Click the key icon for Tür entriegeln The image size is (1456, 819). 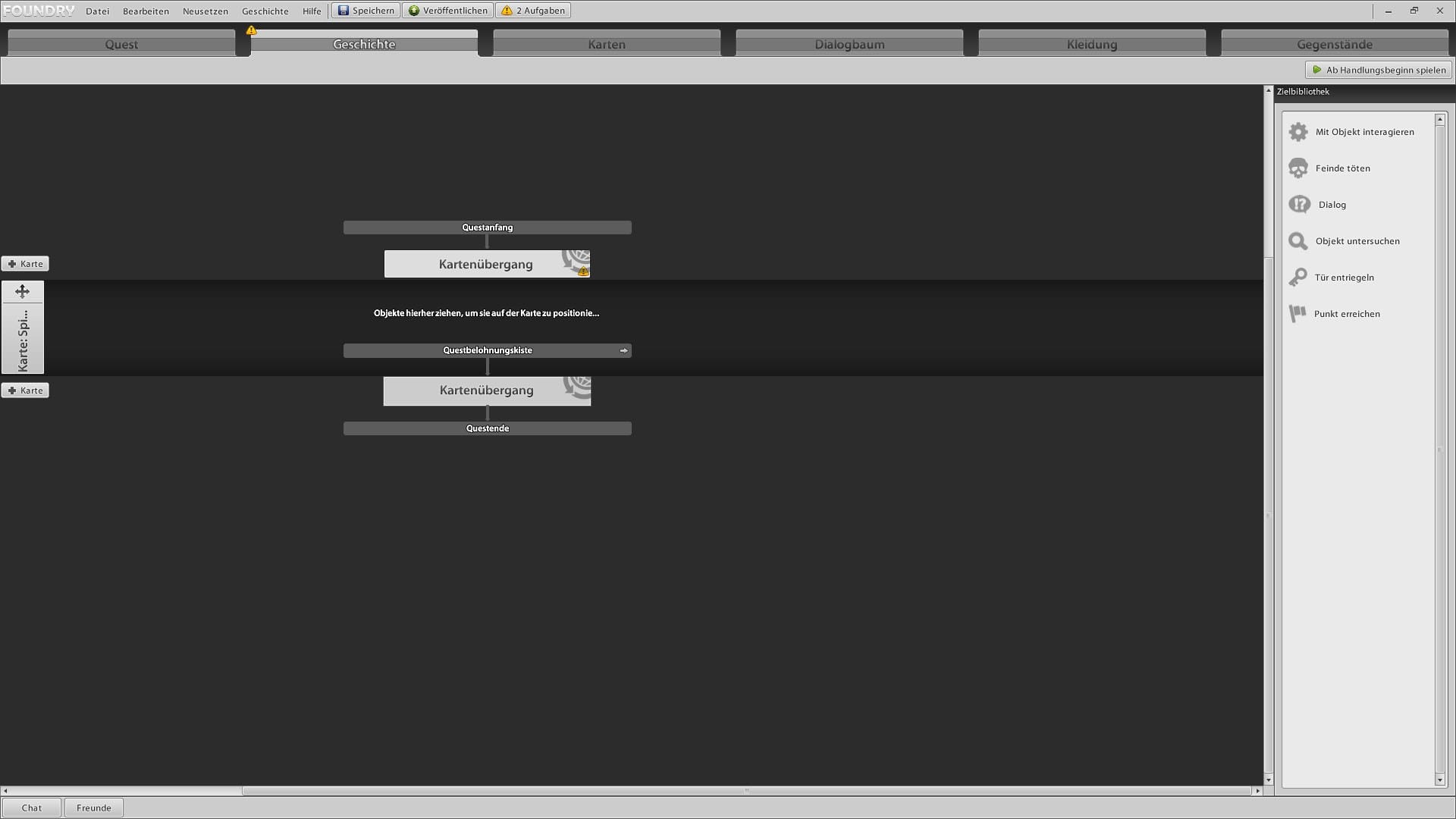1298,278
